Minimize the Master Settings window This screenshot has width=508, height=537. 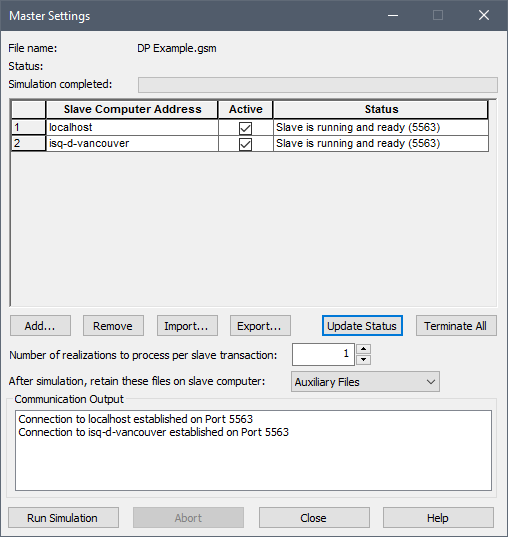point(393,15)
